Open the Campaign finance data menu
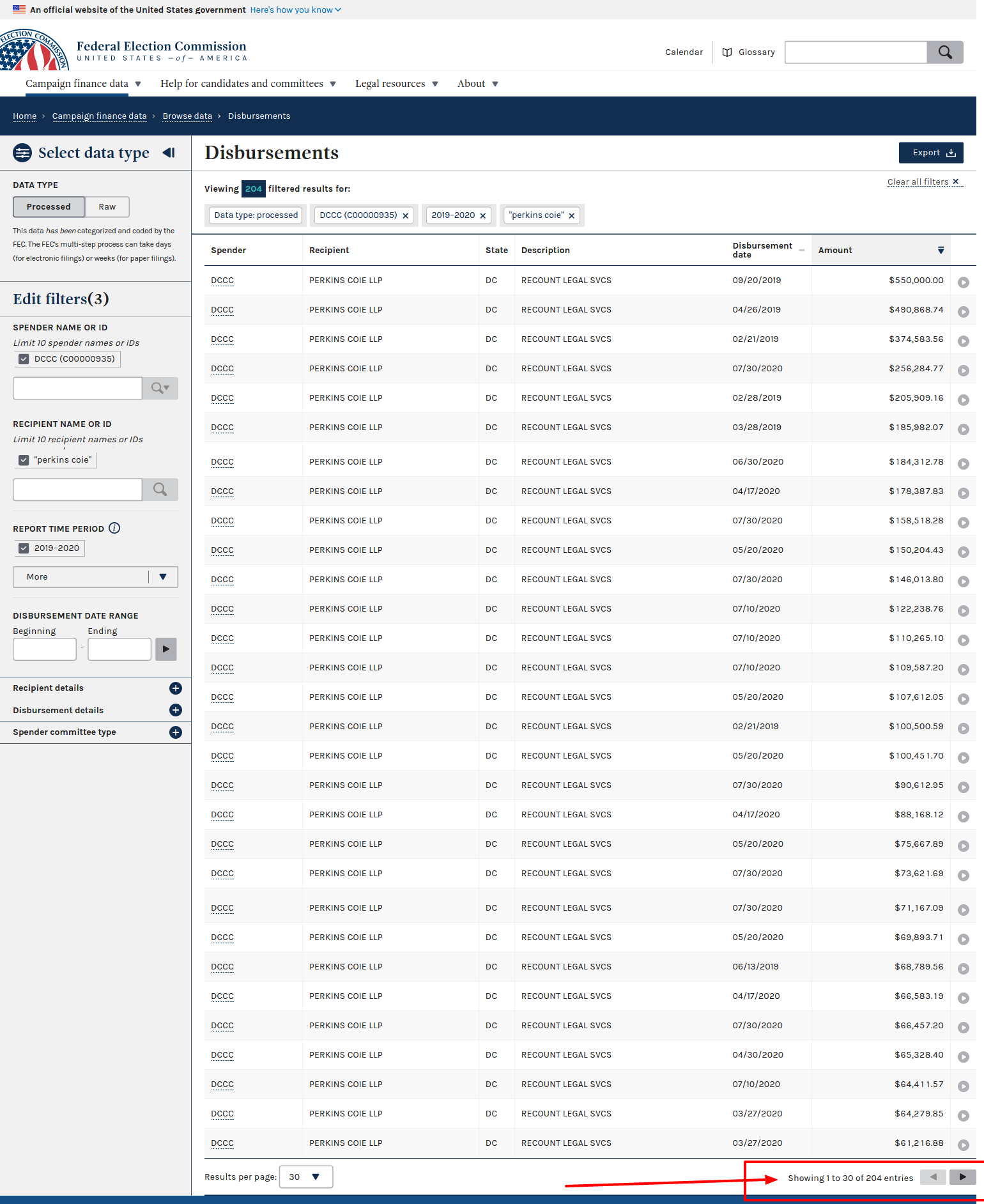Image resolution: width=984 pixels, height=1204 pixels. tap(83, 84)
